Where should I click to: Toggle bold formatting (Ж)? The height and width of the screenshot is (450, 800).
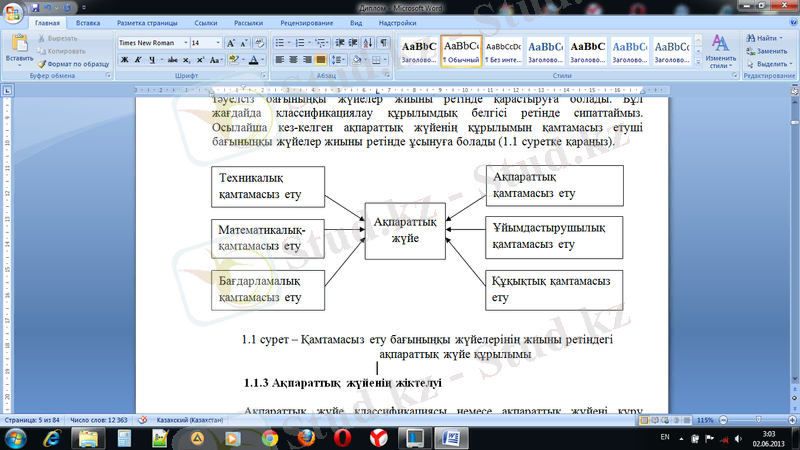[125, 60]
